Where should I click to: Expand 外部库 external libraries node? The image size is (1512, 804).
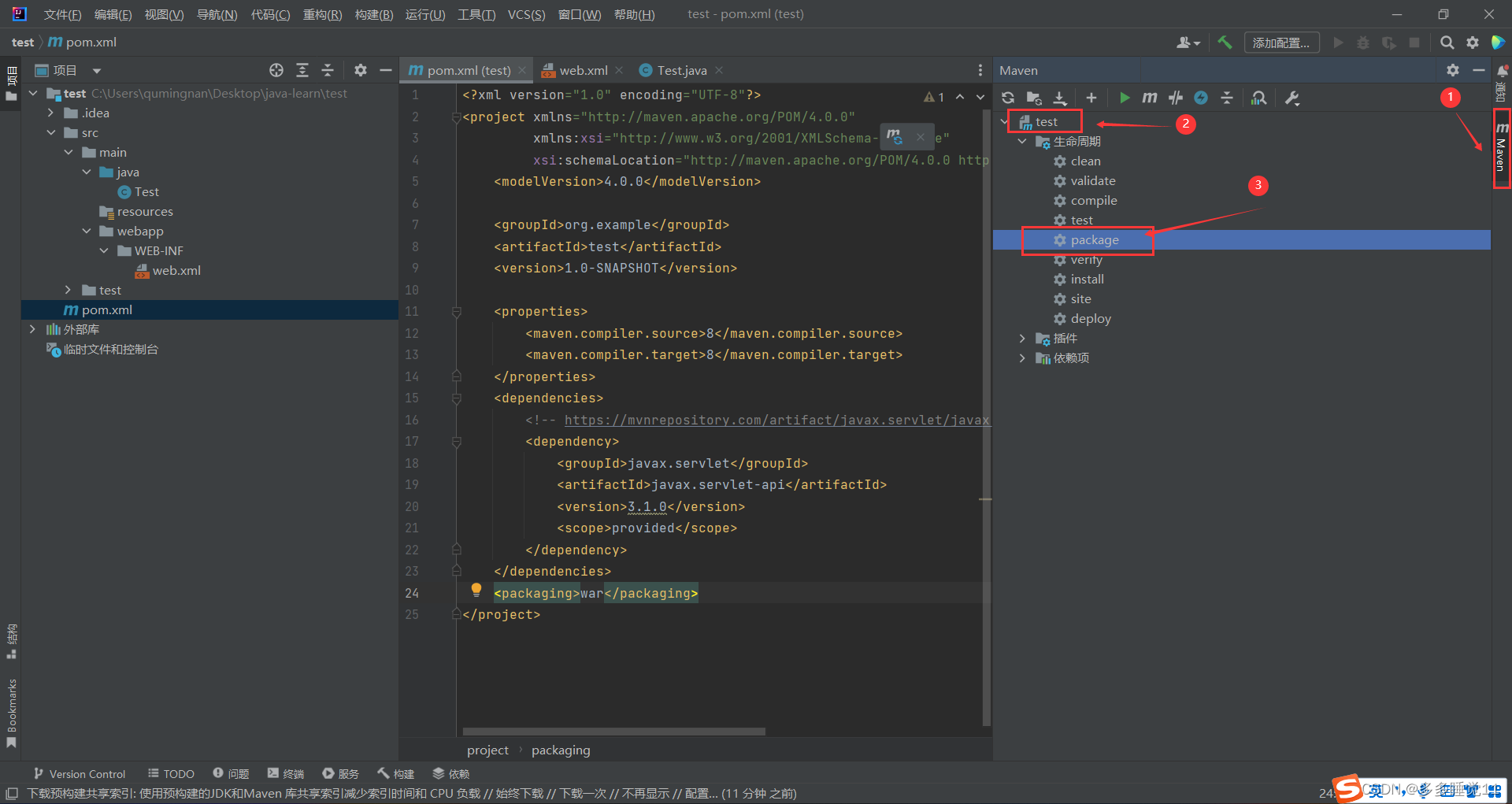click(32, 329)
